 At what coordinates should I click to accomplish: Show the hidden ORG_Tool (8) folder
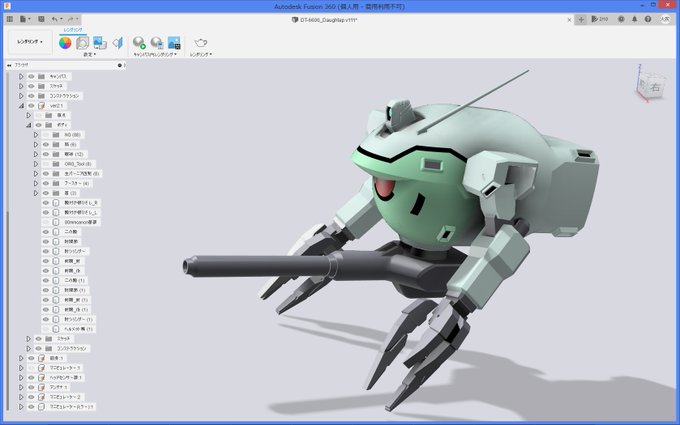(x=46, y=164)
